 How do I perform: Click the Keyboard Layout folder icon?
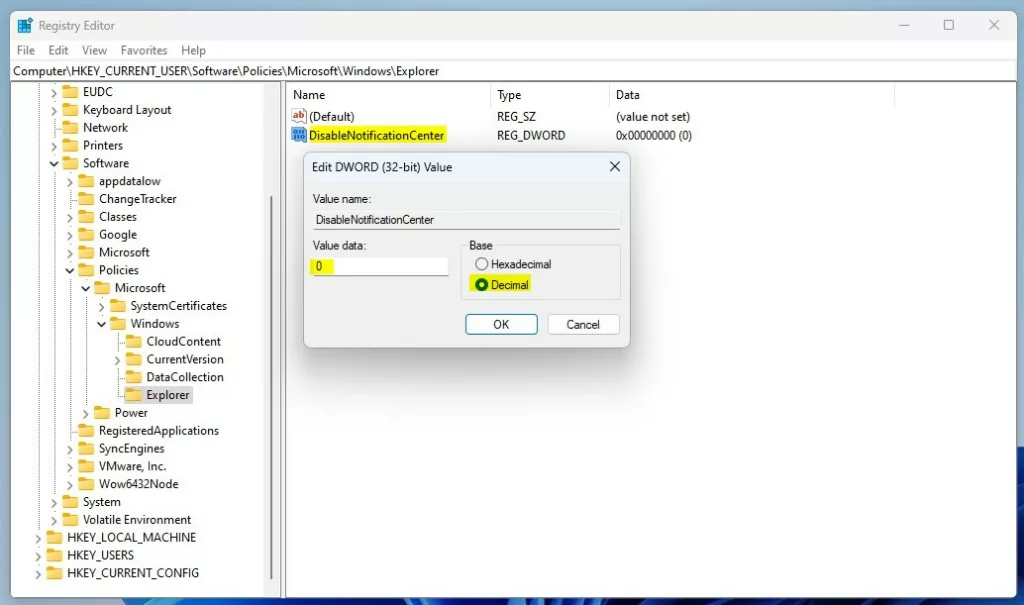point(70,110)
